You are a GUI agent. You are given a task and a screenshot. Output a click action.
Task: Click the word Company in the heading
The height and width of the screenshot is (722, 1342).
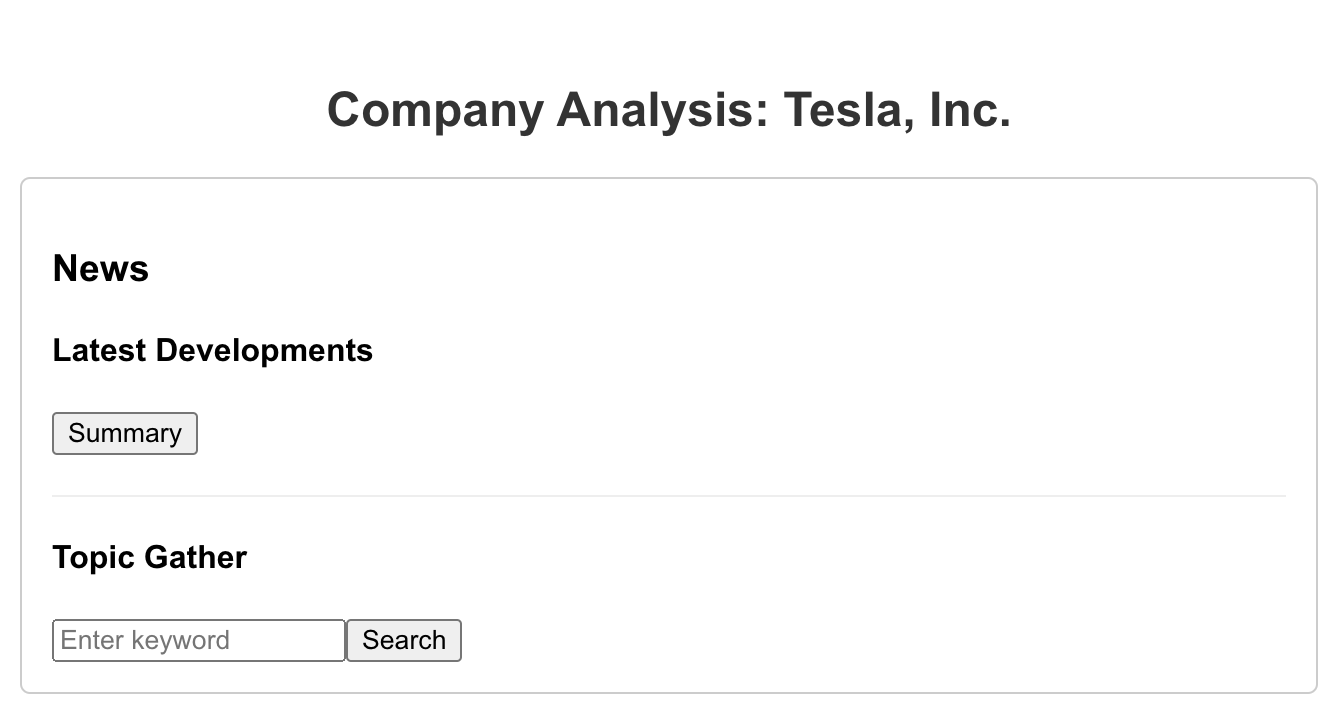point(435,109)
